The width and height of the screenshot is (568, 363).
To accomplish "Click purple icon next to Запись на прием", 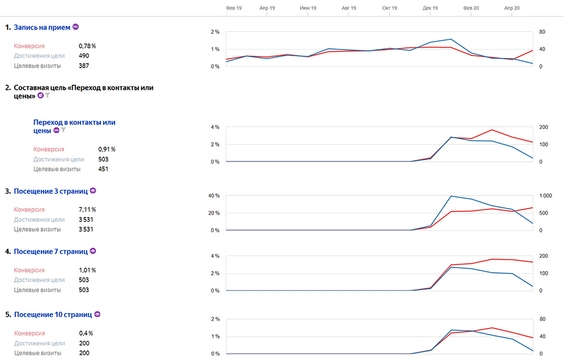I will point(75,27).
